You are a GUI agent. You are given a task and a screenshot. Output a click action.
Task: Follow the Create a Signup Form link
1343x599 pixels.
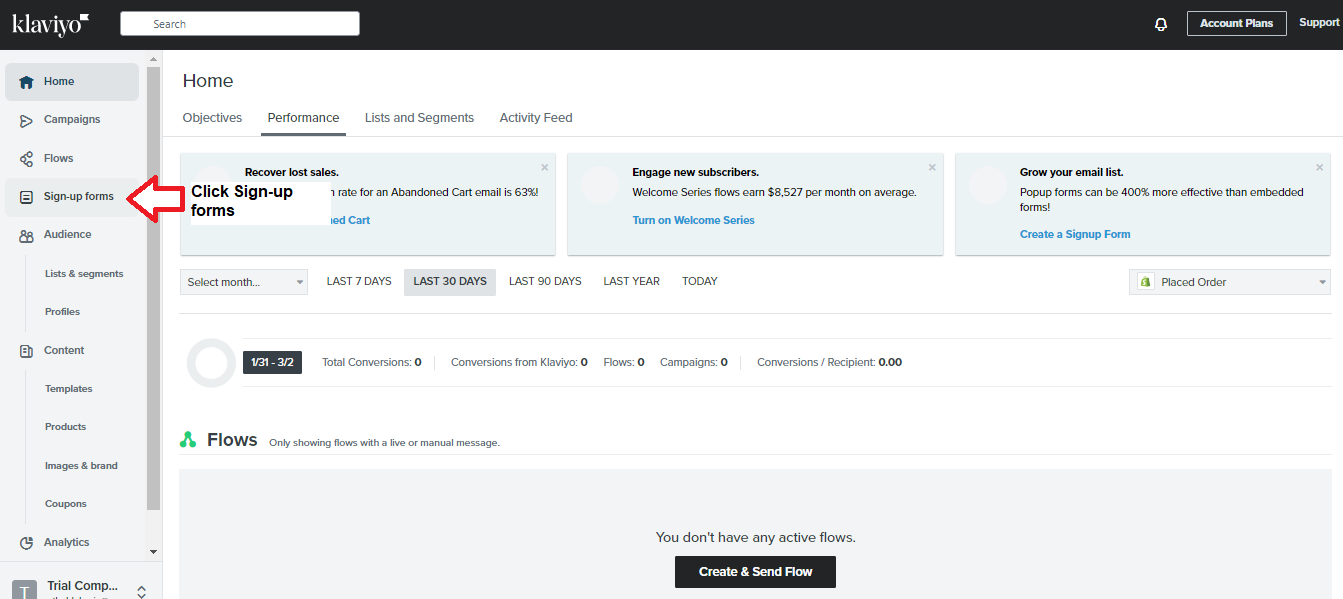click(1075, 234)
